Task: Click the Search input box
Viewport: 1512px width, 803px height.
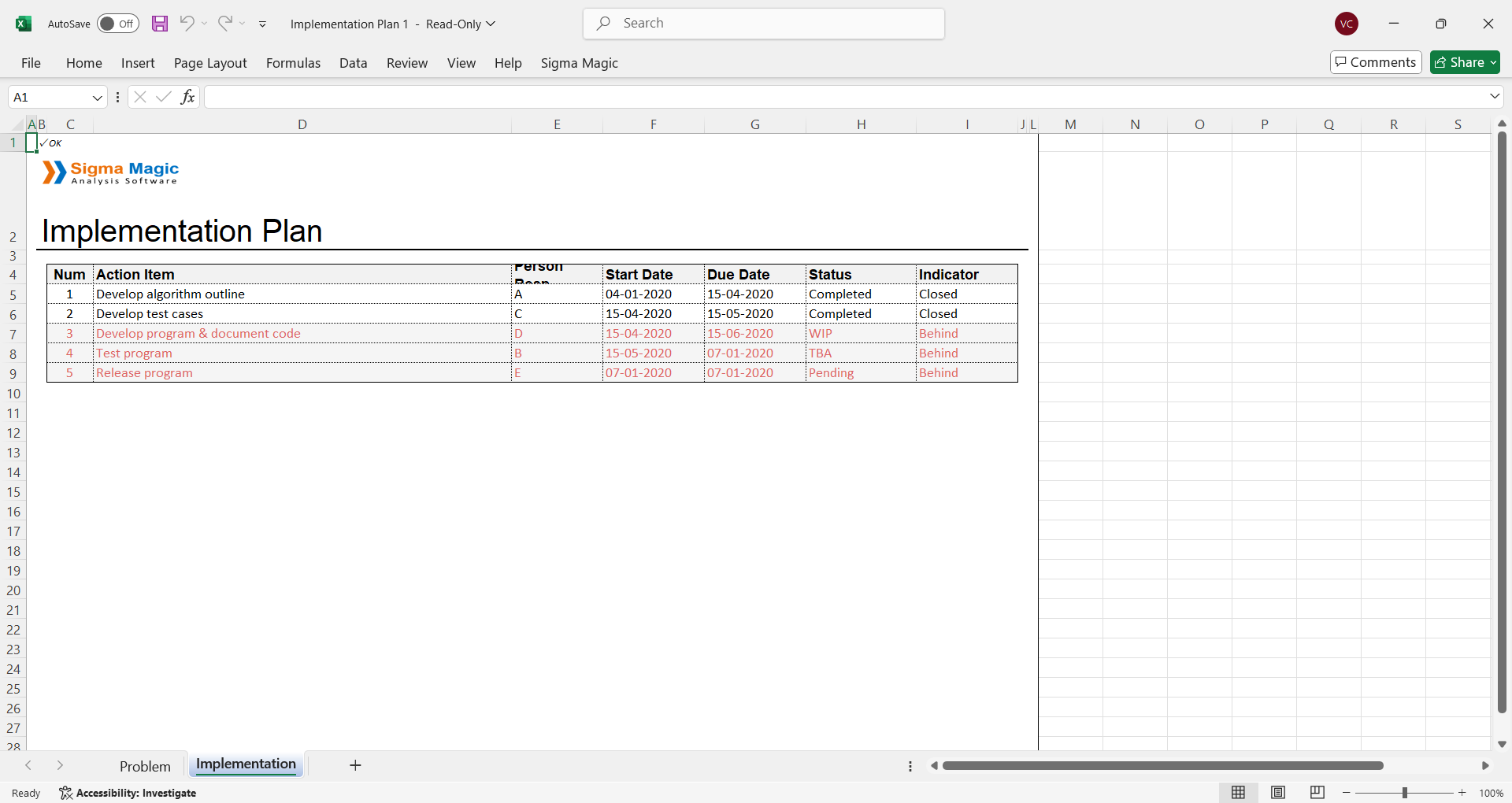Action: click(x=764, y=24)
